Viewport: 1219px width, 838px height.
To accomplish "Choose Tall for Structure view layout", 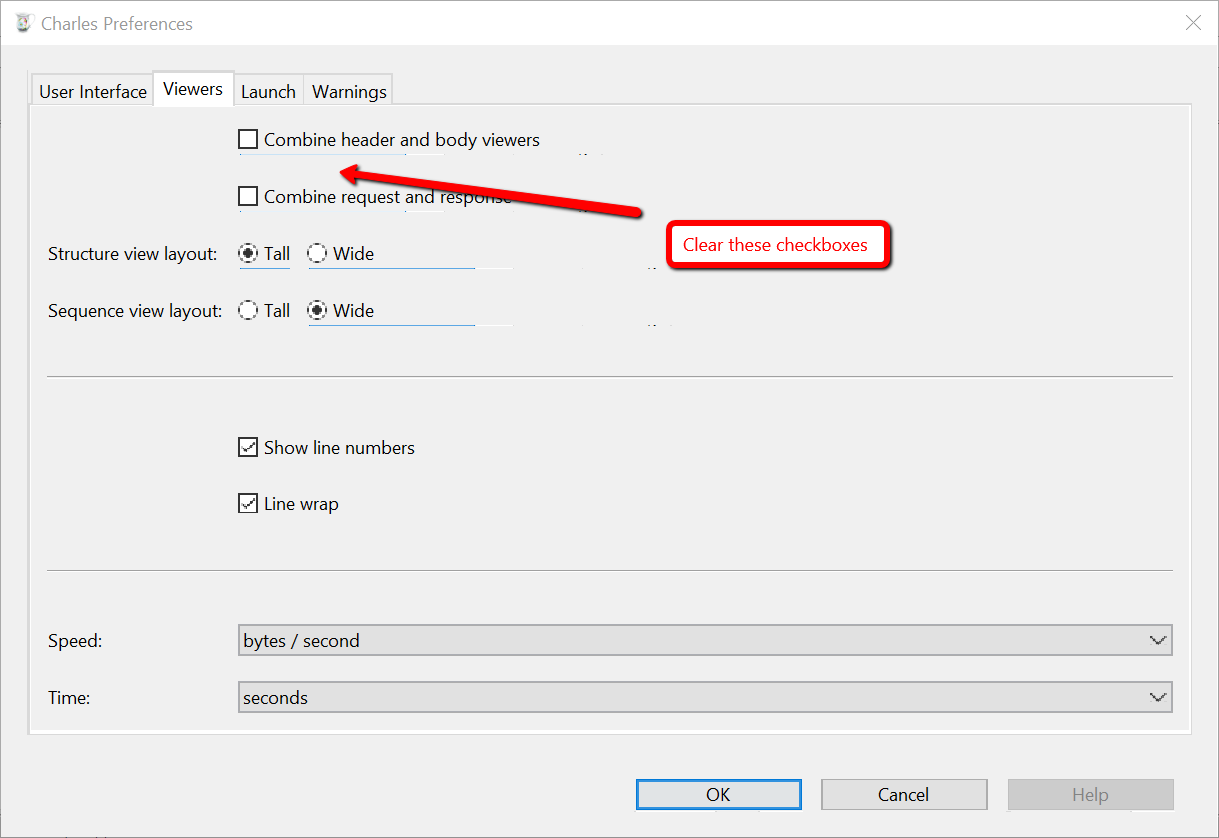I will click(248, 254).
